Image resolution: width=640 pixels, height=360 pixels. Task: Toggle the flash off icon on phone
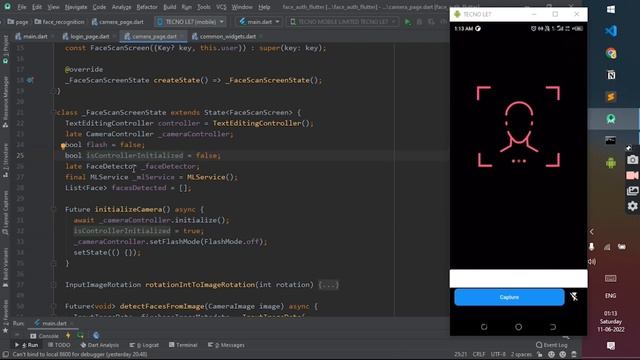pyautogui.click(x=574, y=297)
